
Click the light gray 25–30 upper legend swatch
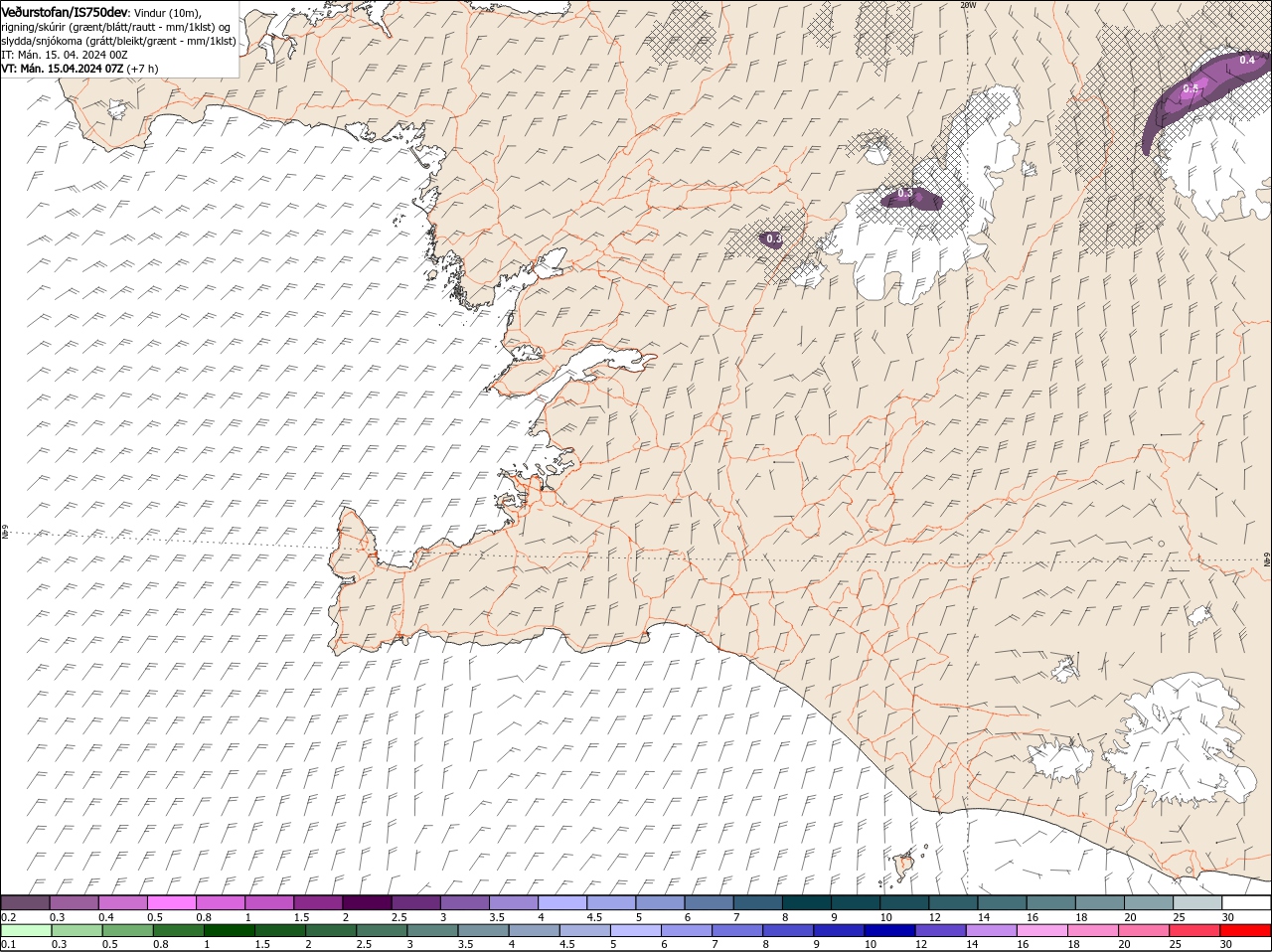1196,902
